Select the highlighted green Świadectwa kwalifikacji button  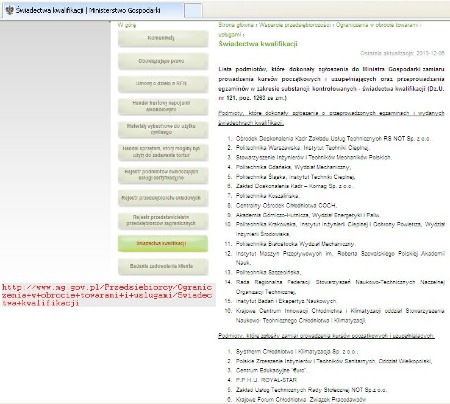(x=163, y=243)
